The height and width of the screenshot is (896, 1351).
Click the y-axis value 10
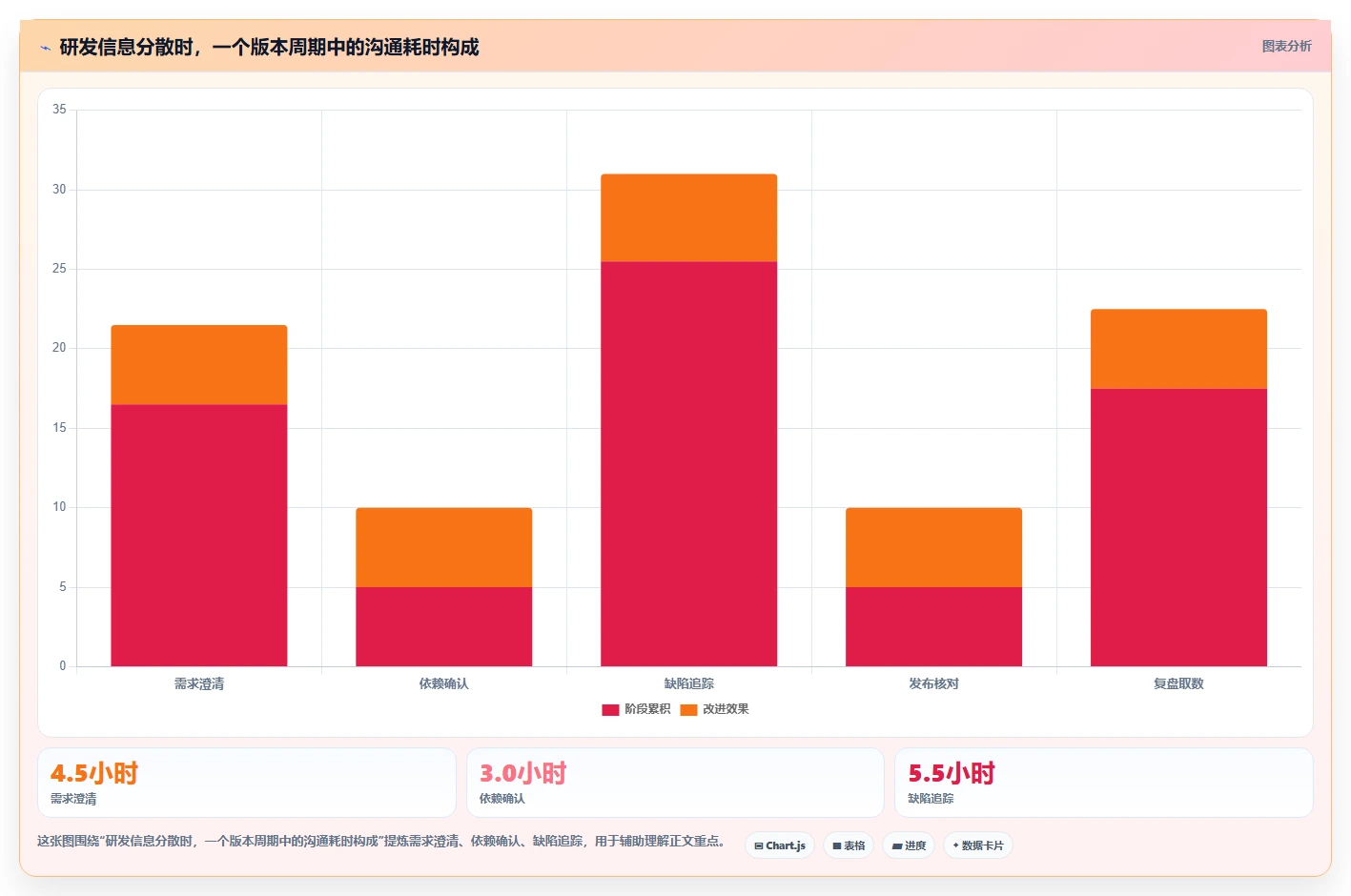59,507
